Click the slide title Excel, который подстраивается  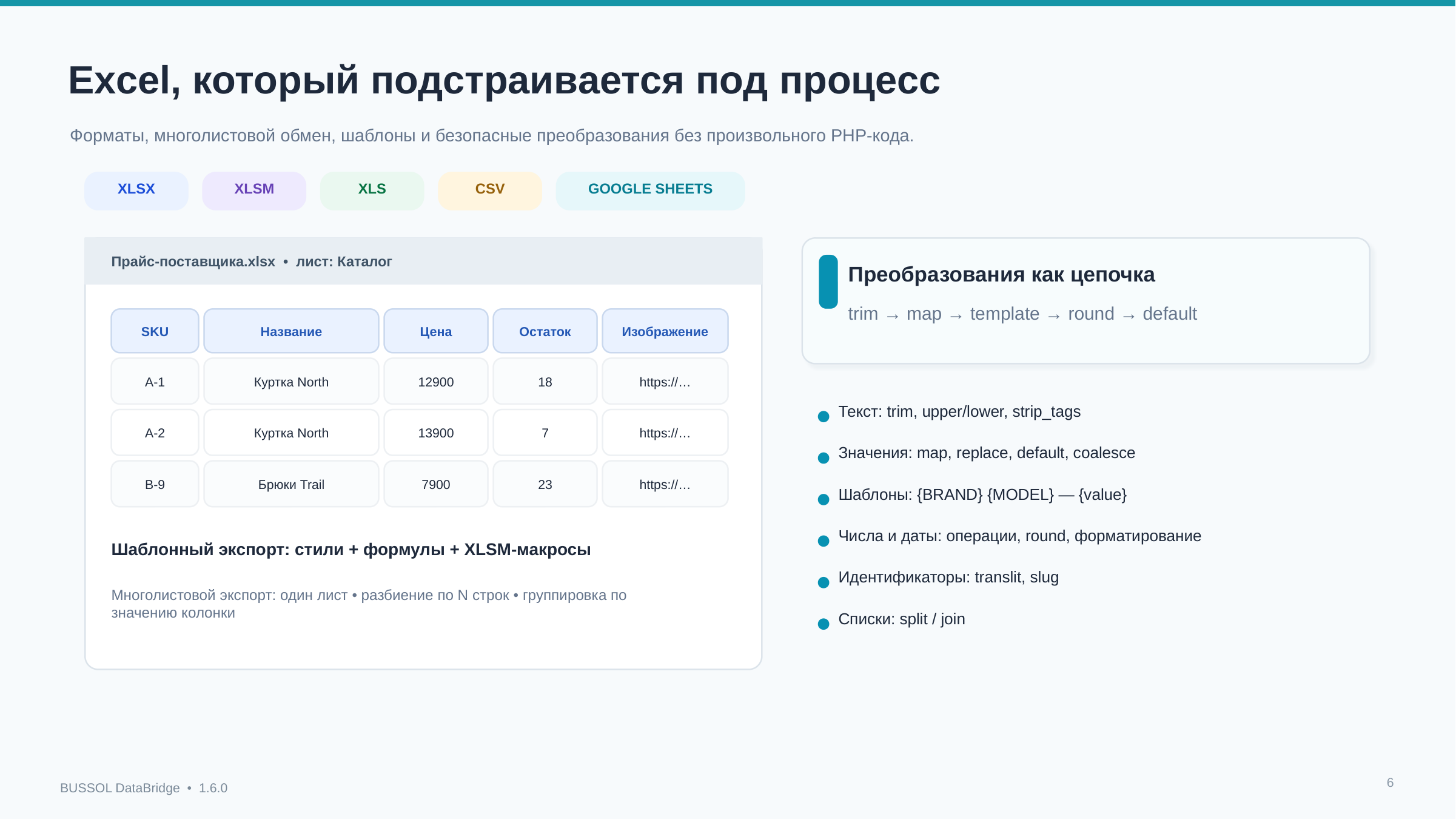[x=504, y=81]
